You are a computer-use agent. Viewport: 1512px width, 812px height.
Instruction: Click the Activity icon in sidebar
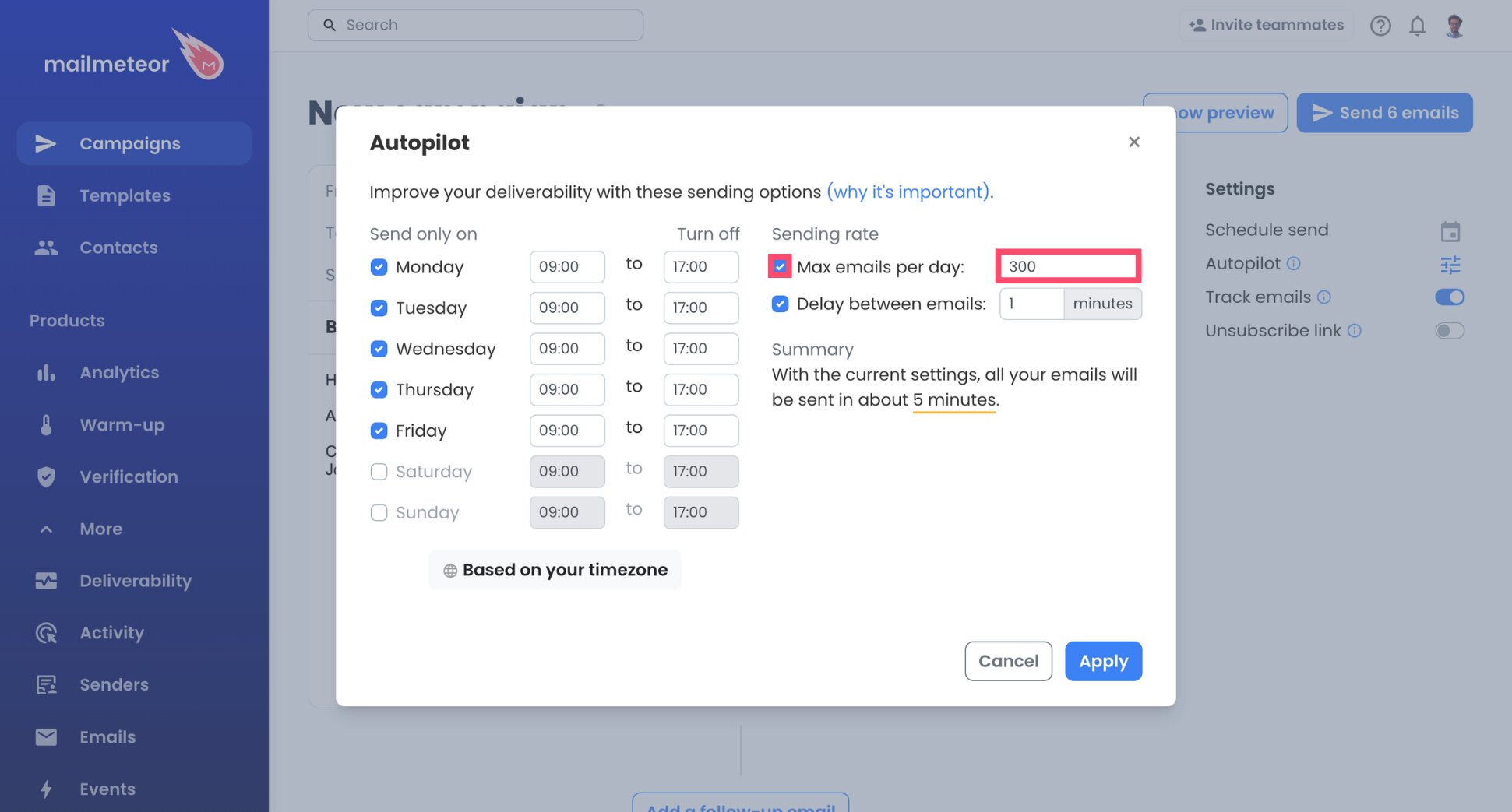tap(46, 633)
